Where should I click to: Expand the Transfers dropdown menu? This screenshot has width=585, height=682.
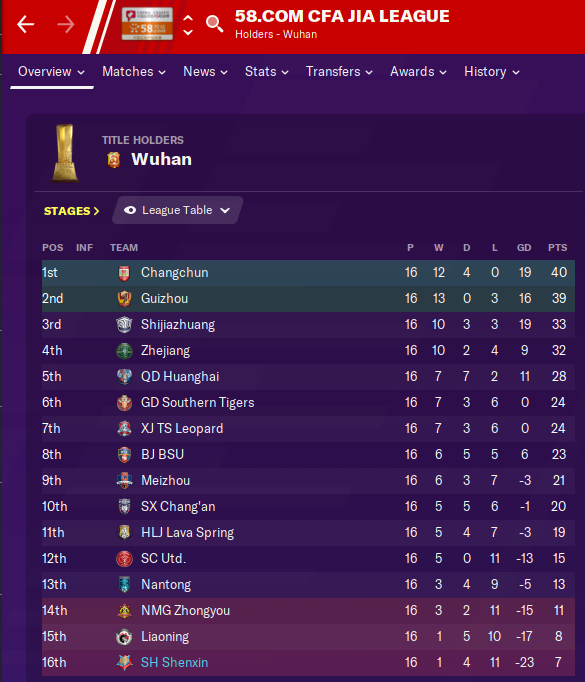339,72
